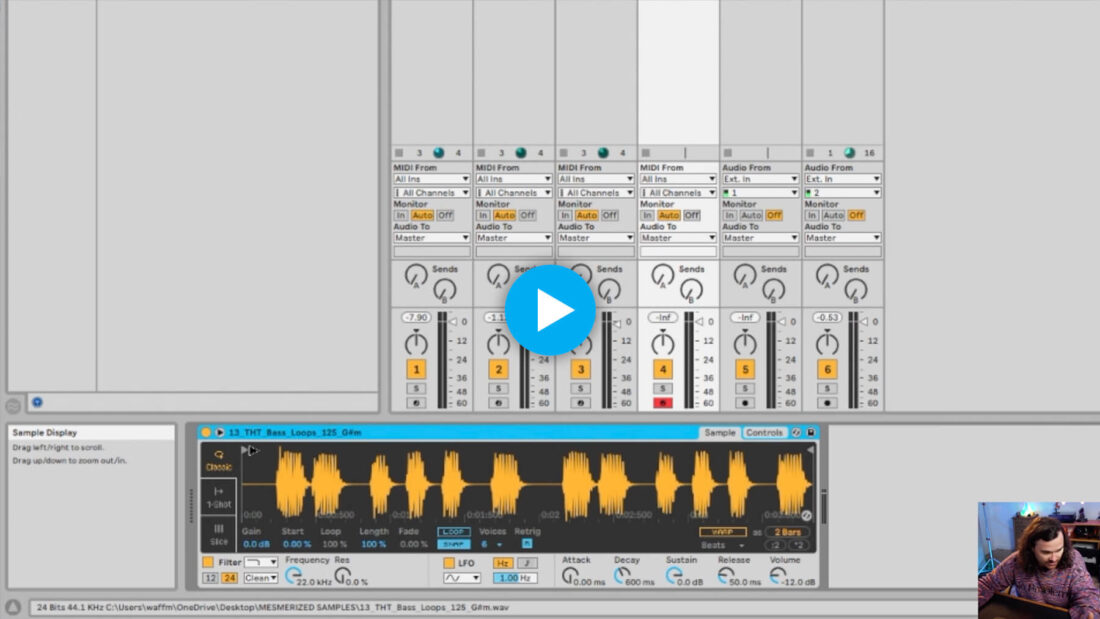Screen dimensions: 1100x619
Task: Enable the Simpler Filter switch
Action: tap(208, 562)
